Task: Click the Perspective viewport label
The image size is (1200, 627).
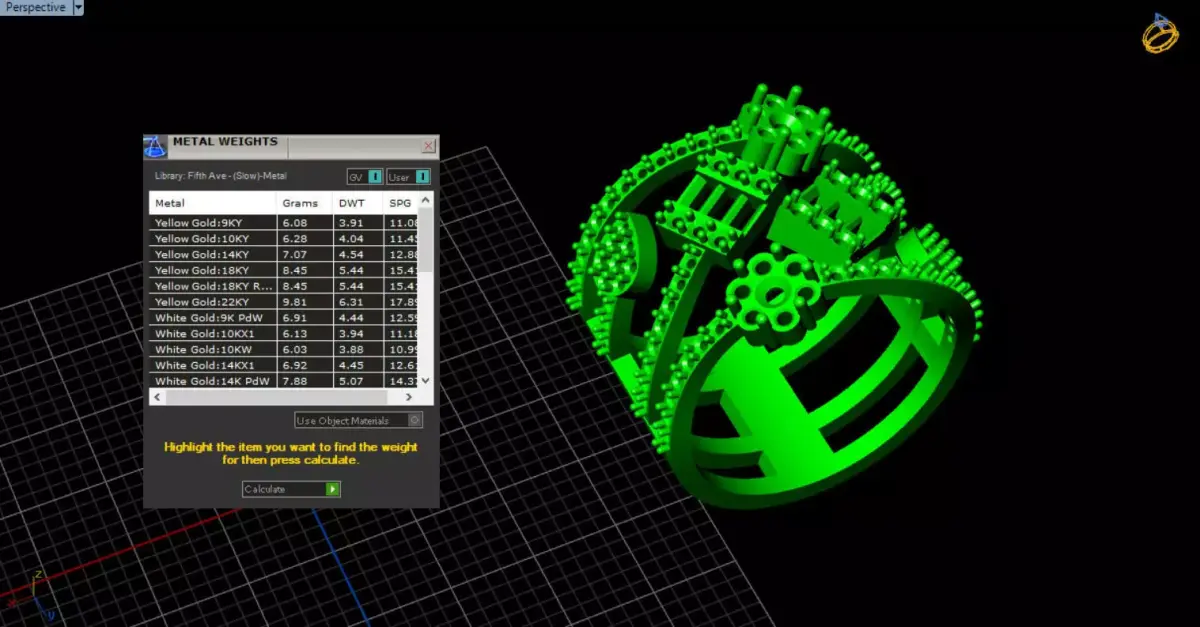Action: [36, 8]
